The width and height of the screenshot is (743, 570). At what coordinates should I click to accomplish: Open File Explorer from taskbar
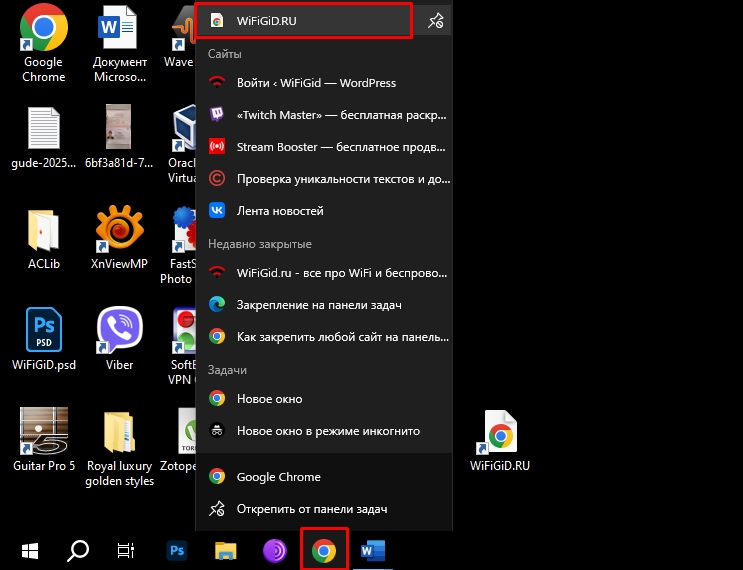pyautogui.click(x=226, y=551)
